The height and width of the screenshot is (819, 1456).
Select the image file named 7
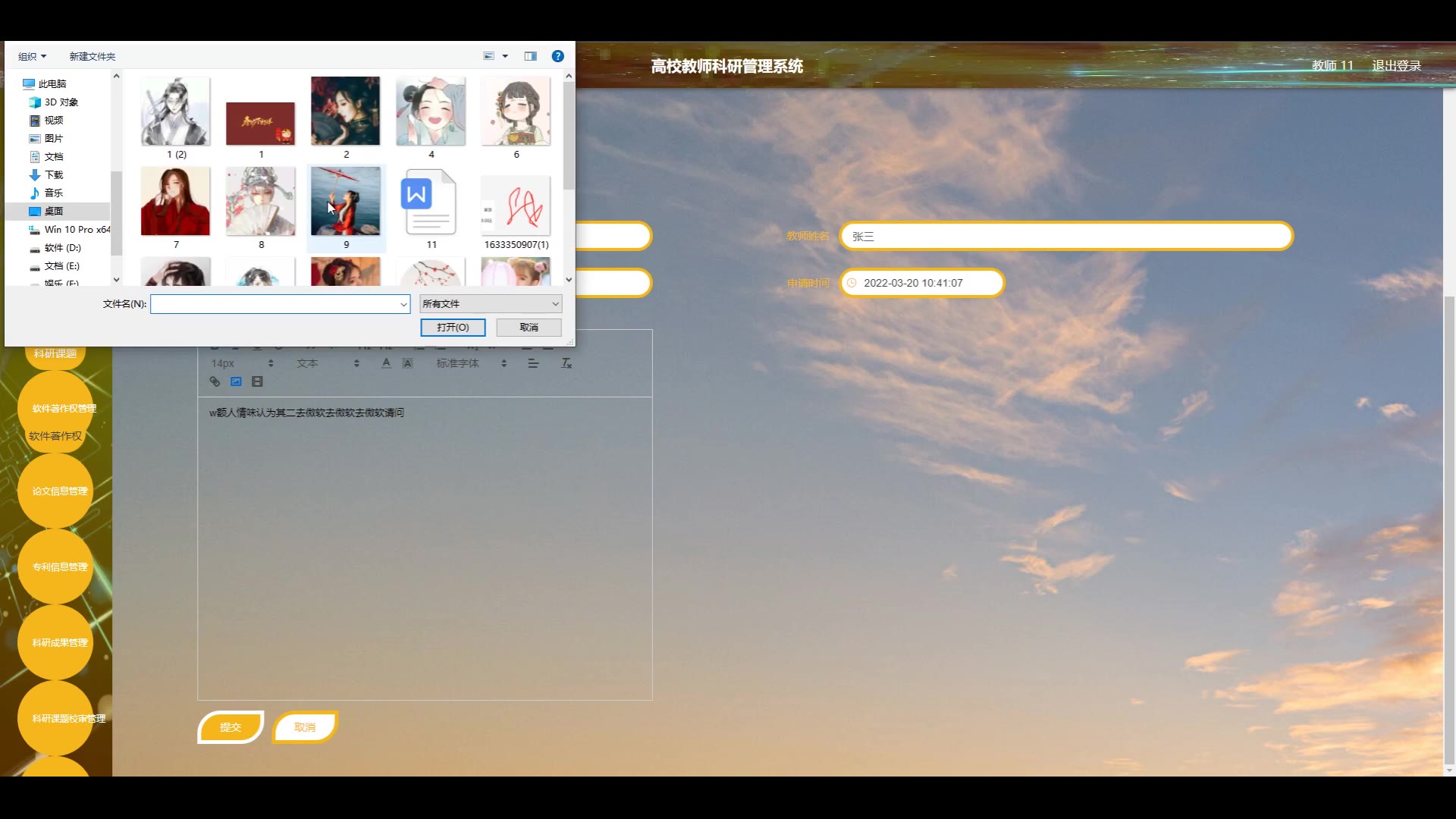[x=176, y=208]
